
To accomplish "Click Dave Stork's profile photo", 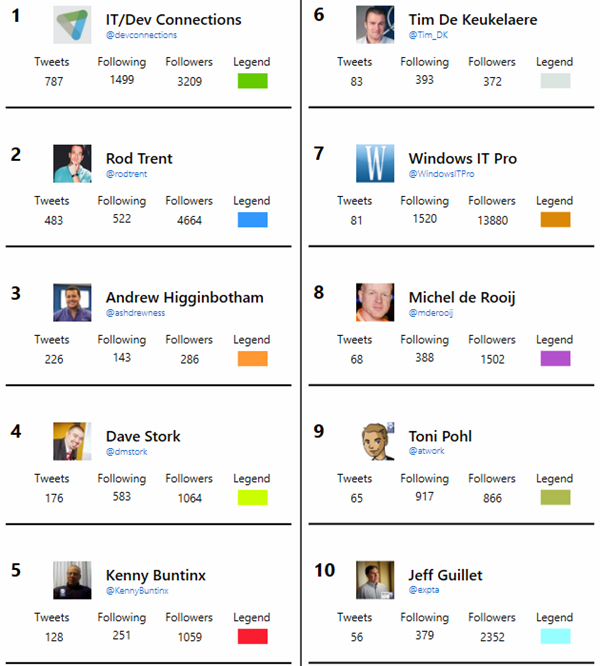I will point(72,441).
